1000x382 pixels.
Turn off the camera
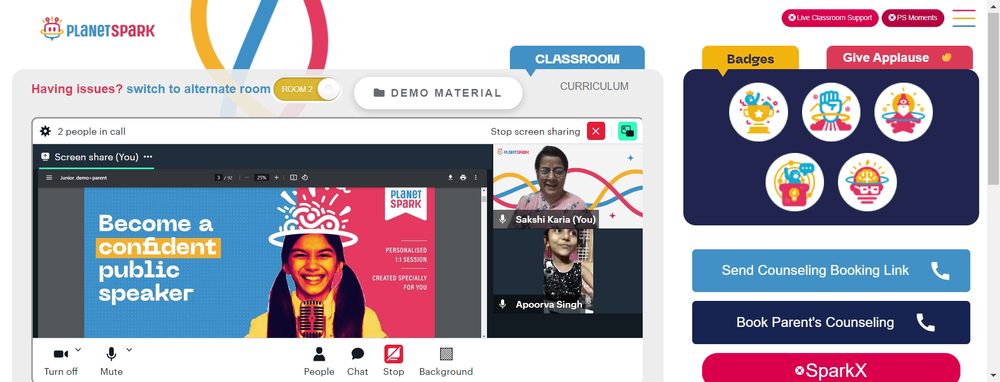tap(61, 361)
